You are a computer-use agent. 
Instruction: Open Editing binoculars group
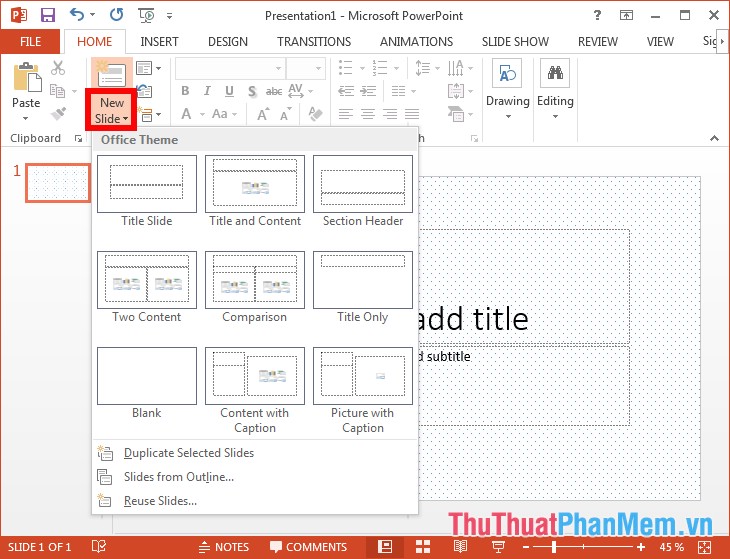click(555, 89)
